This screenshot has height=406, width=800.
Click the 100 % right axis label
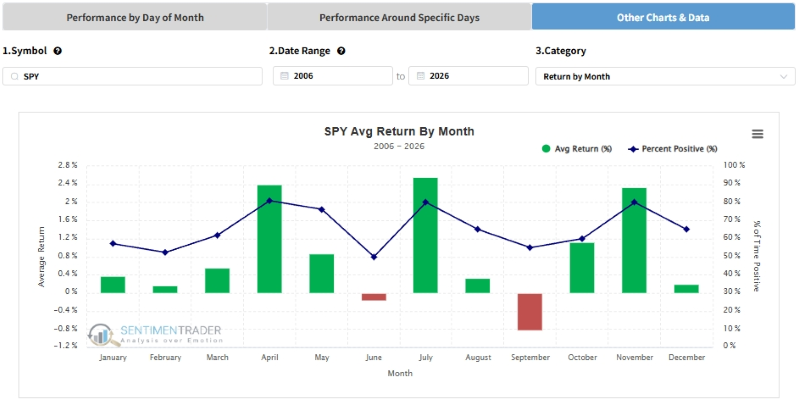click(735, 165)
